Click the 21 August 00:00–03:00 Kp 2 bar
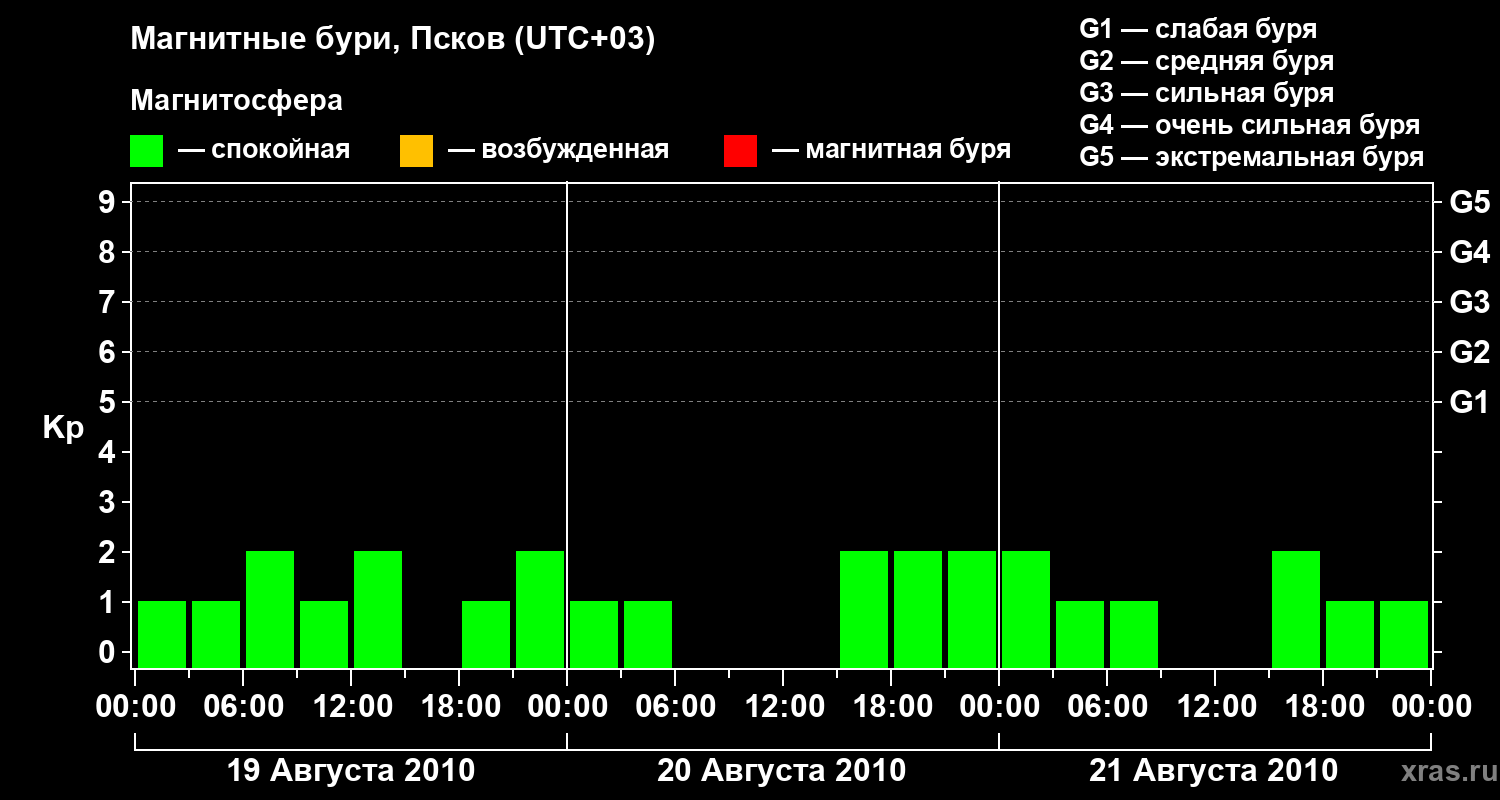This screenshot has width=1500, height=800. (1026, 609)
